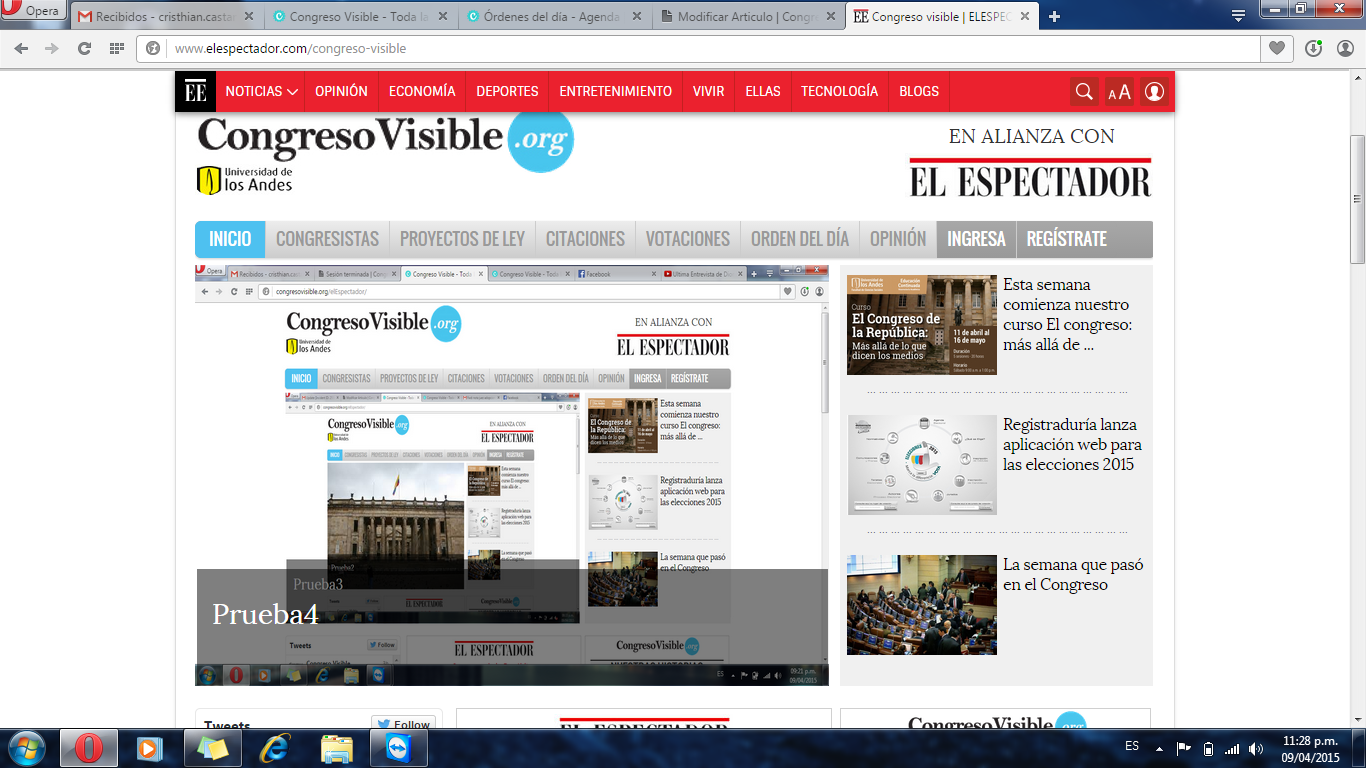The width and height of the screenshot is (1366, 768).
Task: Click the Universidad de los Andes logo
Action: coord(245,180)
